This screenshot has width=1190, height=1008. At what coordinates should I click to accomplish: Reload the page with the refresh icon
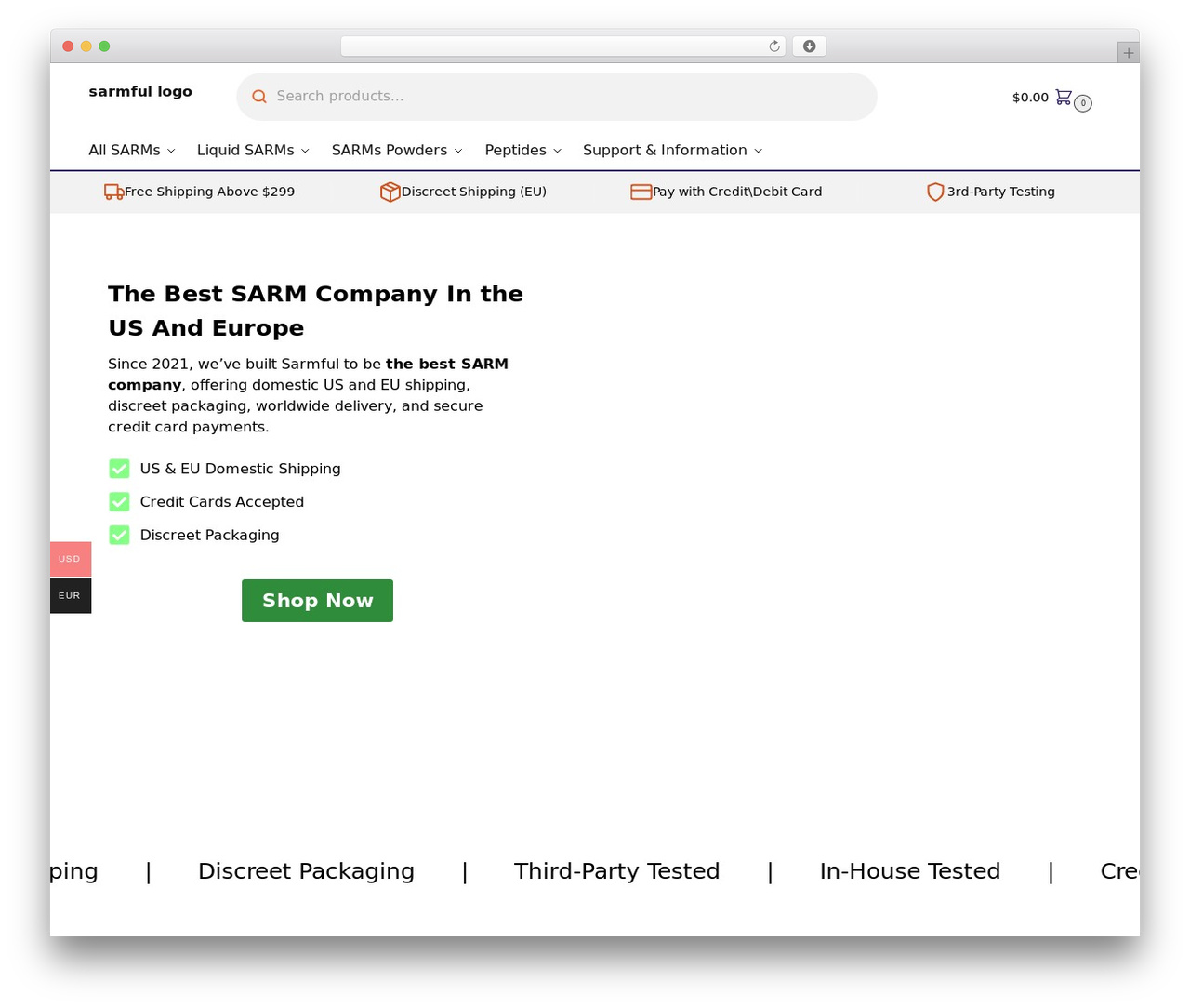click(774, 46)
